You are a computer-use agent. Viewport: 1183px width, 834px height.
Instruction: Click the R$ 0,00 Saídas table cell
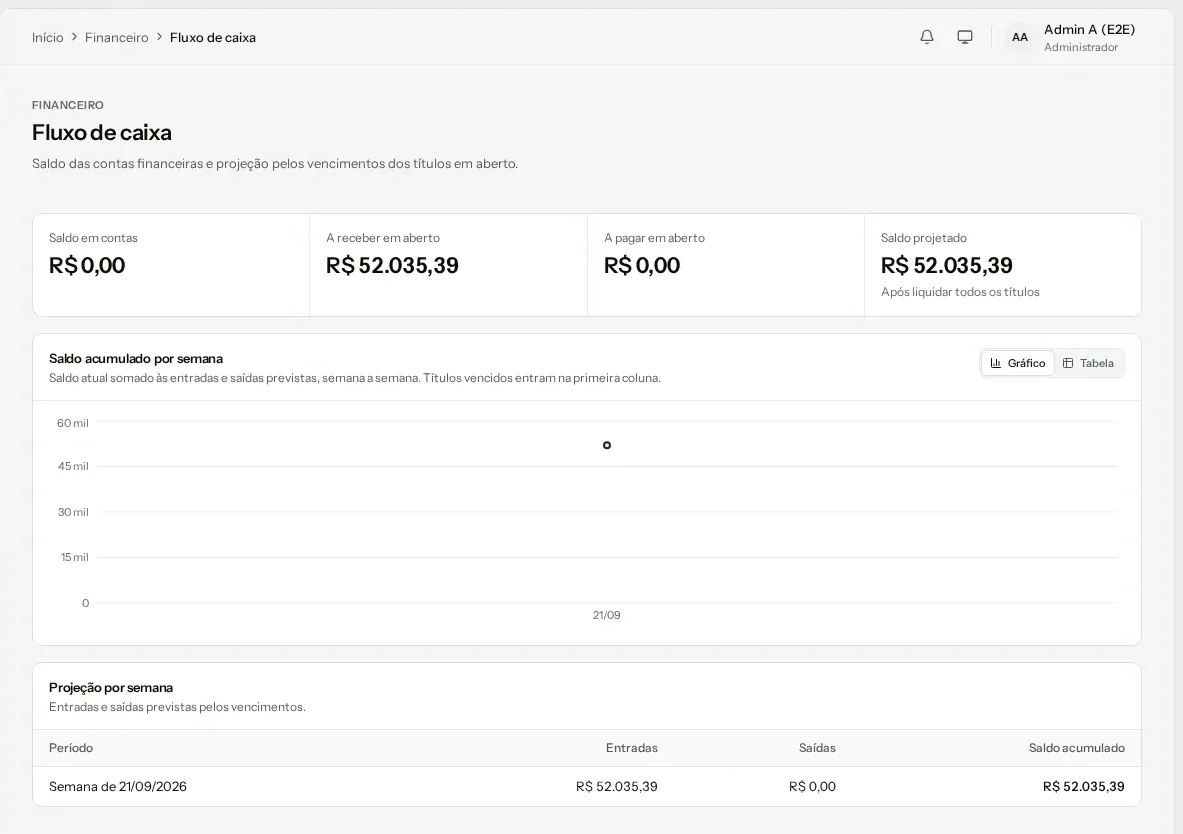pyautogui.click(x=812, y=786)
